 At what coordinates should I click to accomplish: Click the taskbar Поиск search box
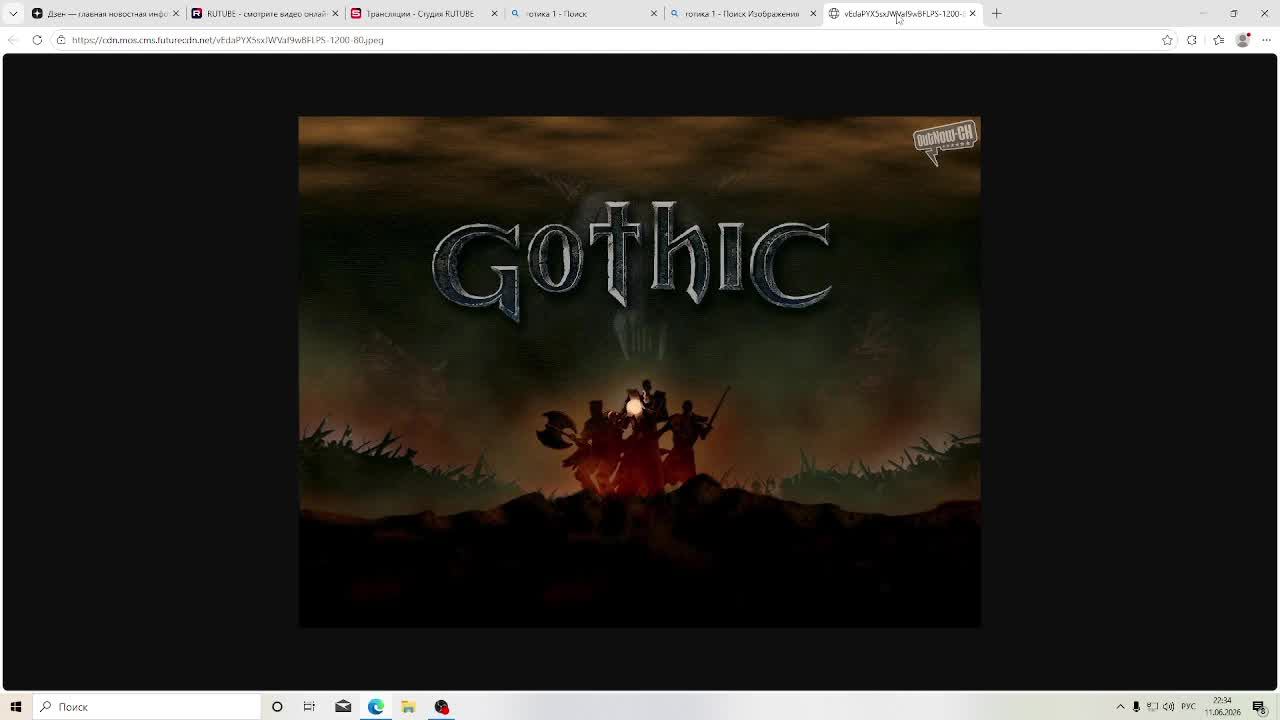[x=147, y=707]
